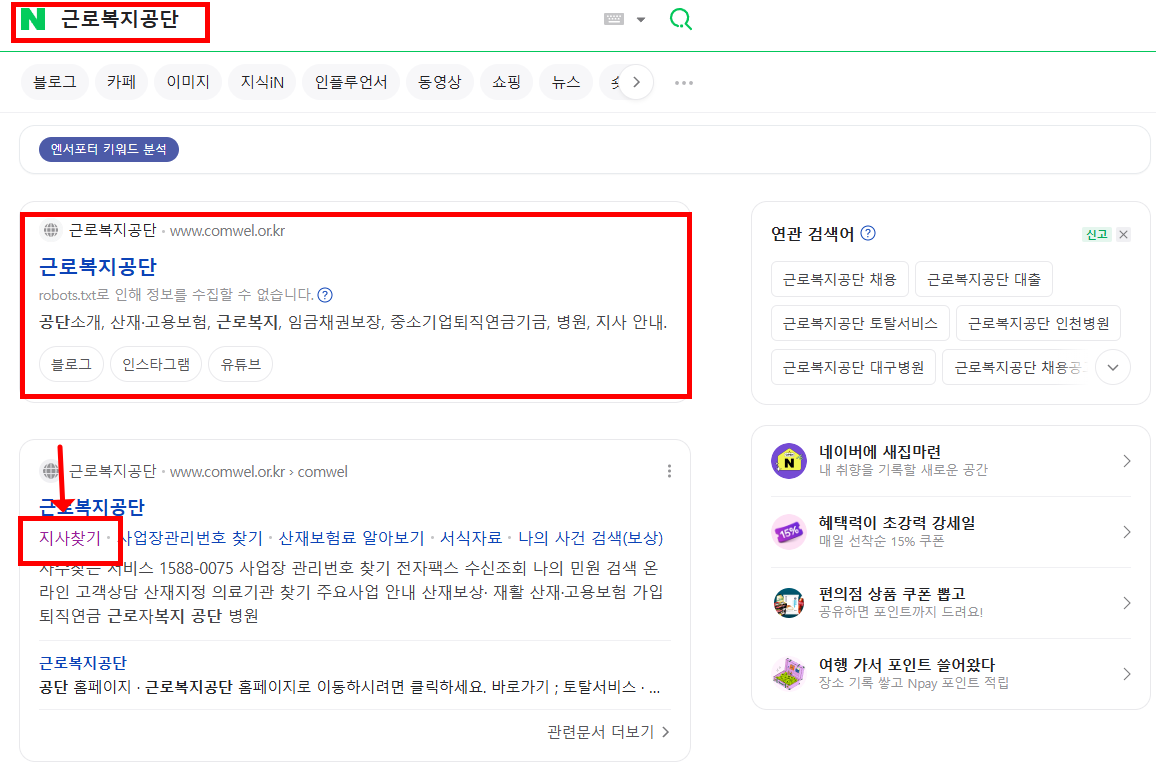Switch to the 이미지 search tab
The width and height of the screenshot is (1156, 763).
coord(188,82)
